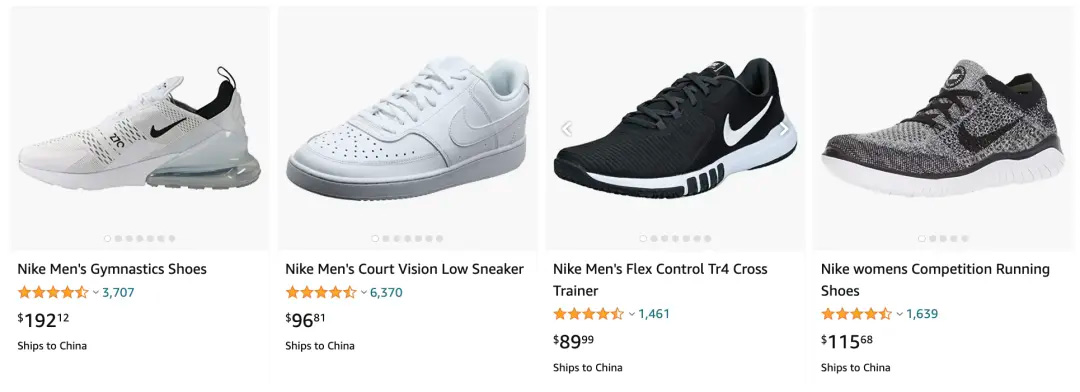Viewport: 1080px width, 392px height.
Task: Click star rating of Court Vision Low Sneaker
Action: point(321,292)
